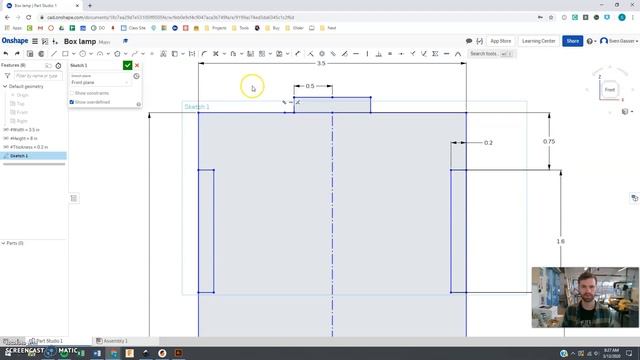Select the Arc sketch tool
The width and height of the screenshot is (640, 360).
pos(100,53)
